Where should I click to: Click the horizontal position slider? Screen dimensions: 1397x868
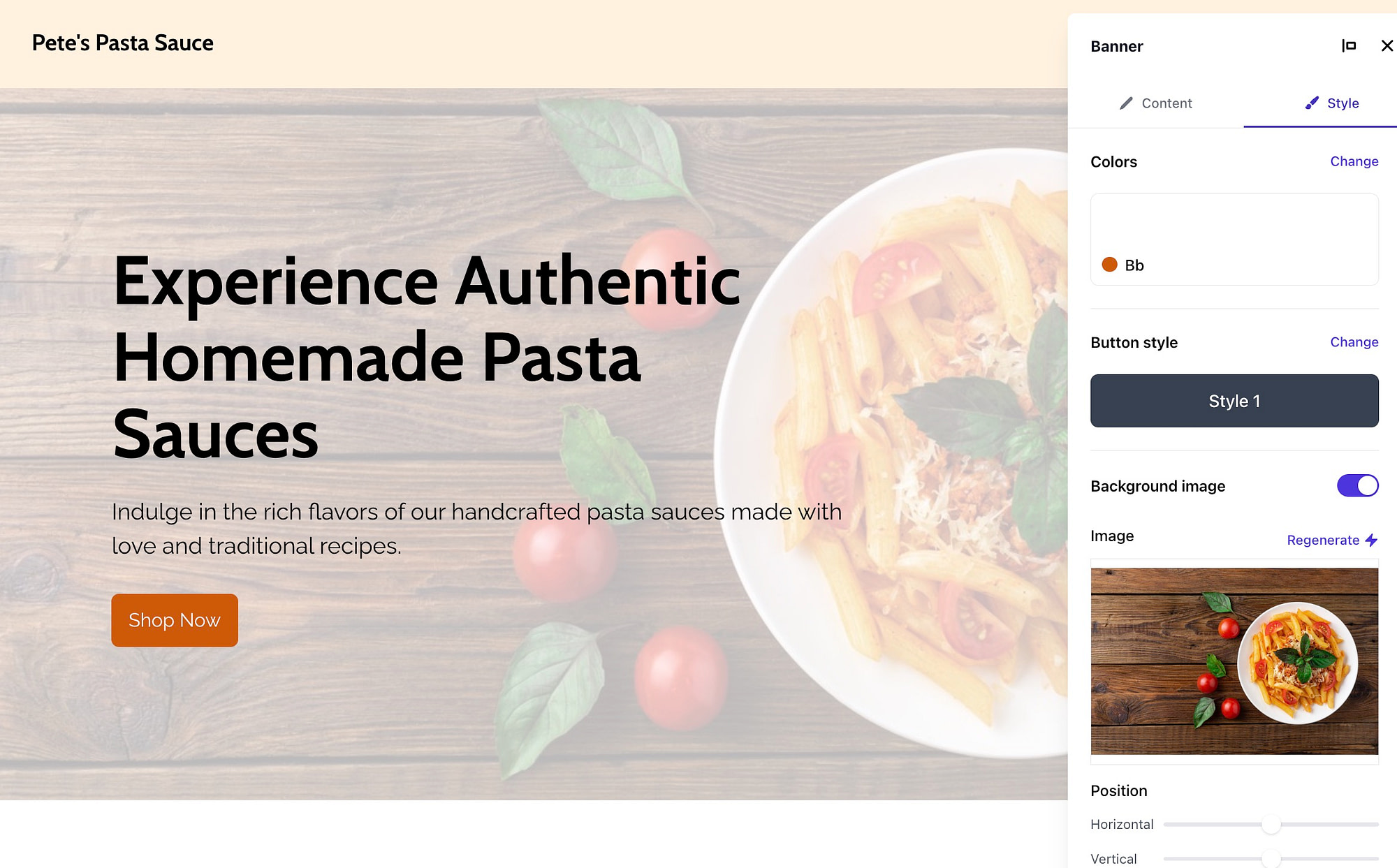click(x=1270, y=824)
